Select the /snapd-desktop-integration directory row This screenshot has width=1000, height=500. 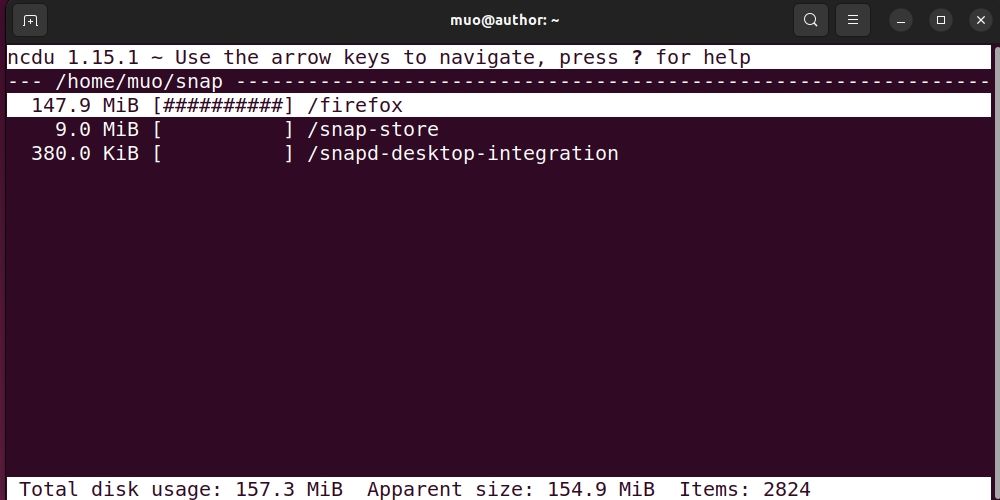(x=463, y=153)
